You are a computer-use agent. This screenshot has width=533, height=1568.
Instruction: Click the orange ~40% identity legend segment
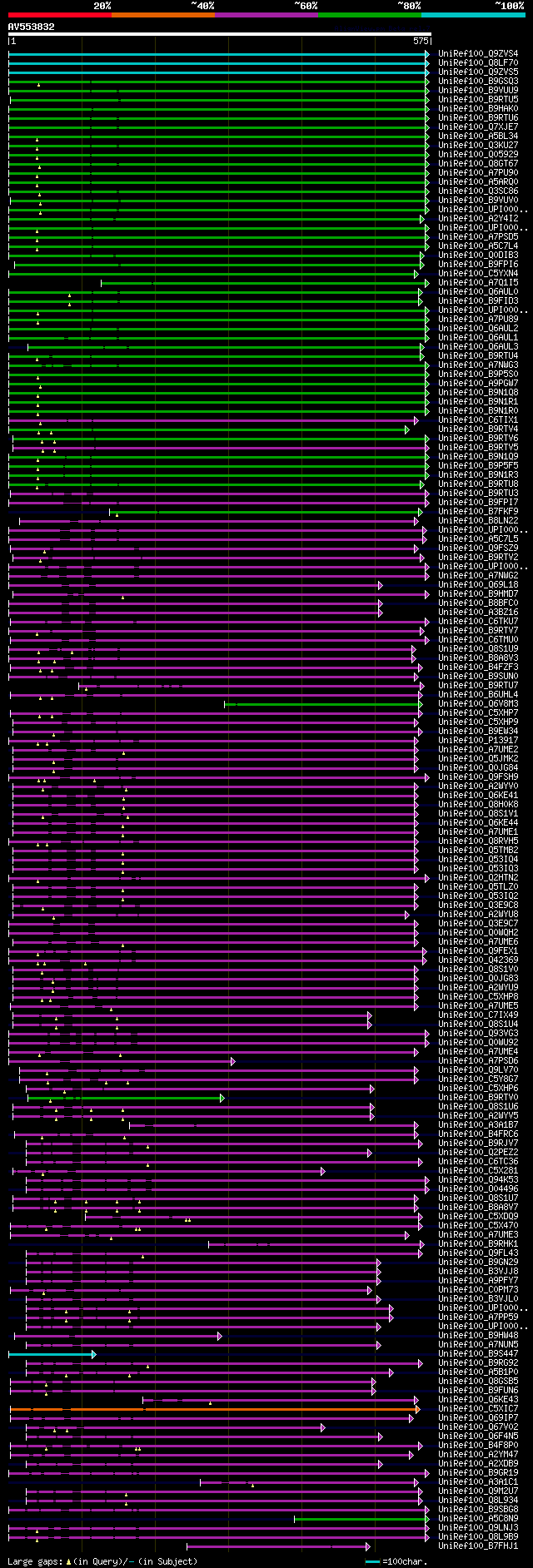163,15
